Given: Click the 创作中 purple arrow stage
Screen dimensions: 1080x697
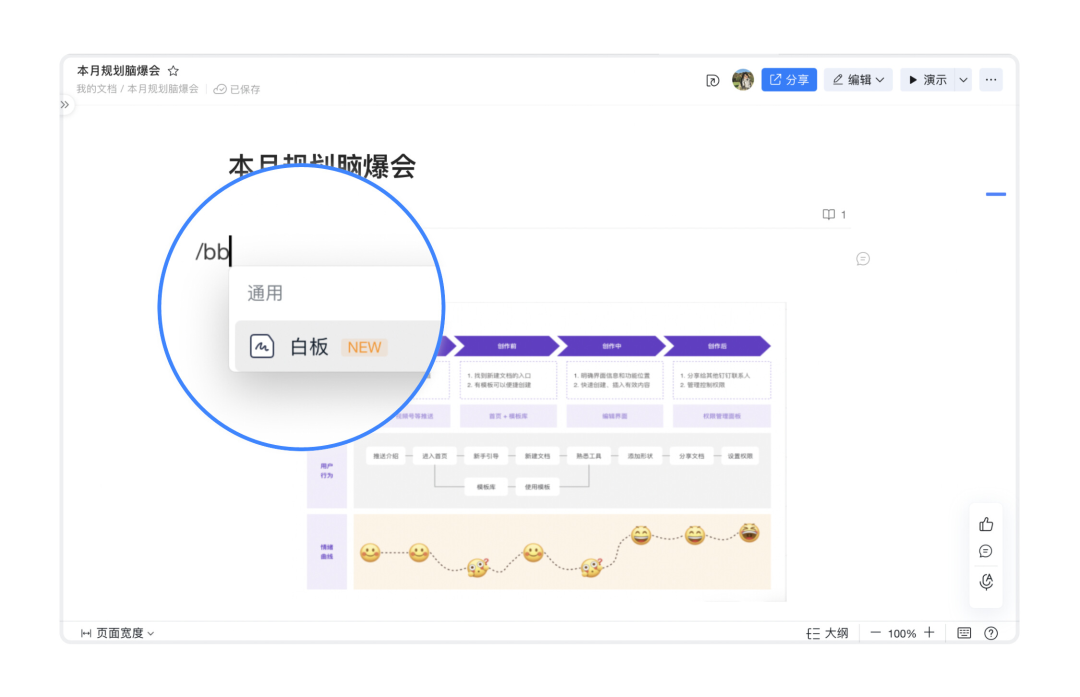Looking at the screenshot, I should pos(612,346).
